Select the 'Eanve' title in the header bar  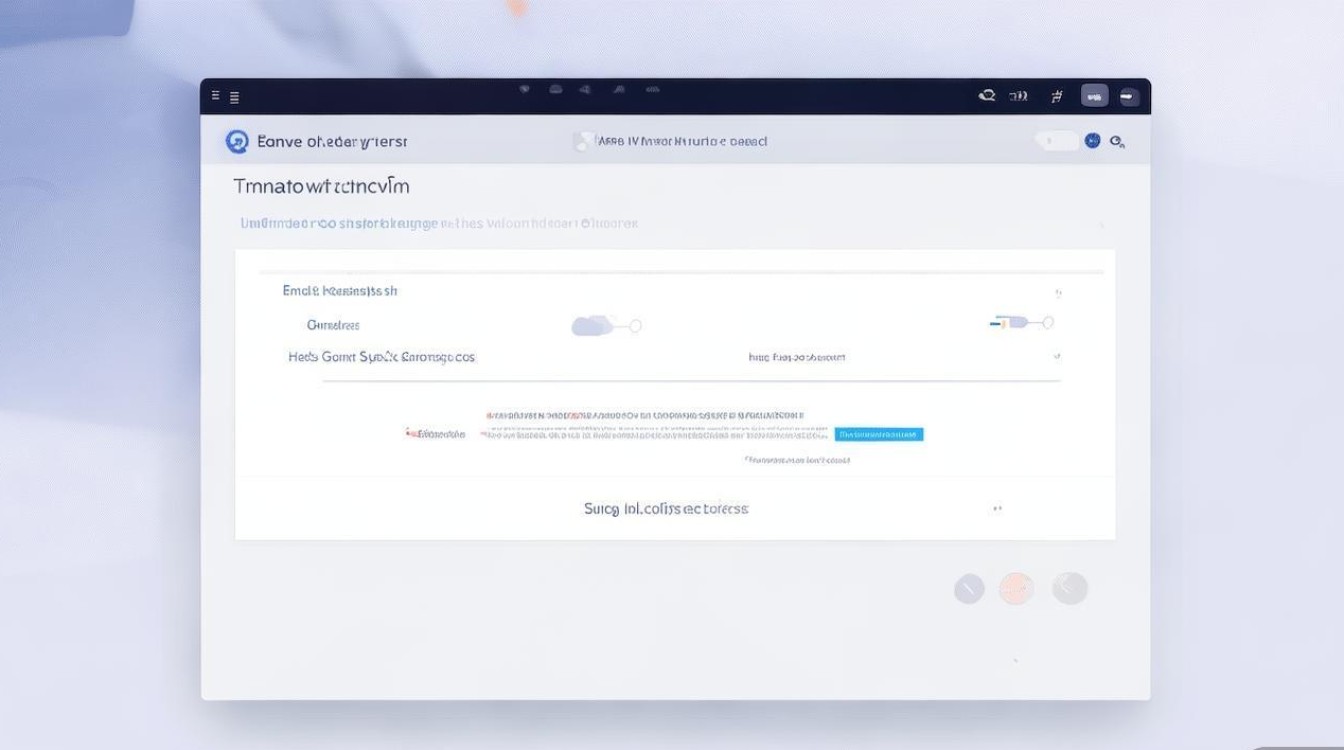point(332,142)
